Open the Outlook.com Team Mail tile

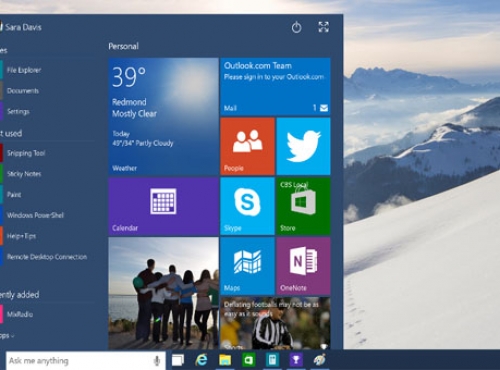(275, 87)
